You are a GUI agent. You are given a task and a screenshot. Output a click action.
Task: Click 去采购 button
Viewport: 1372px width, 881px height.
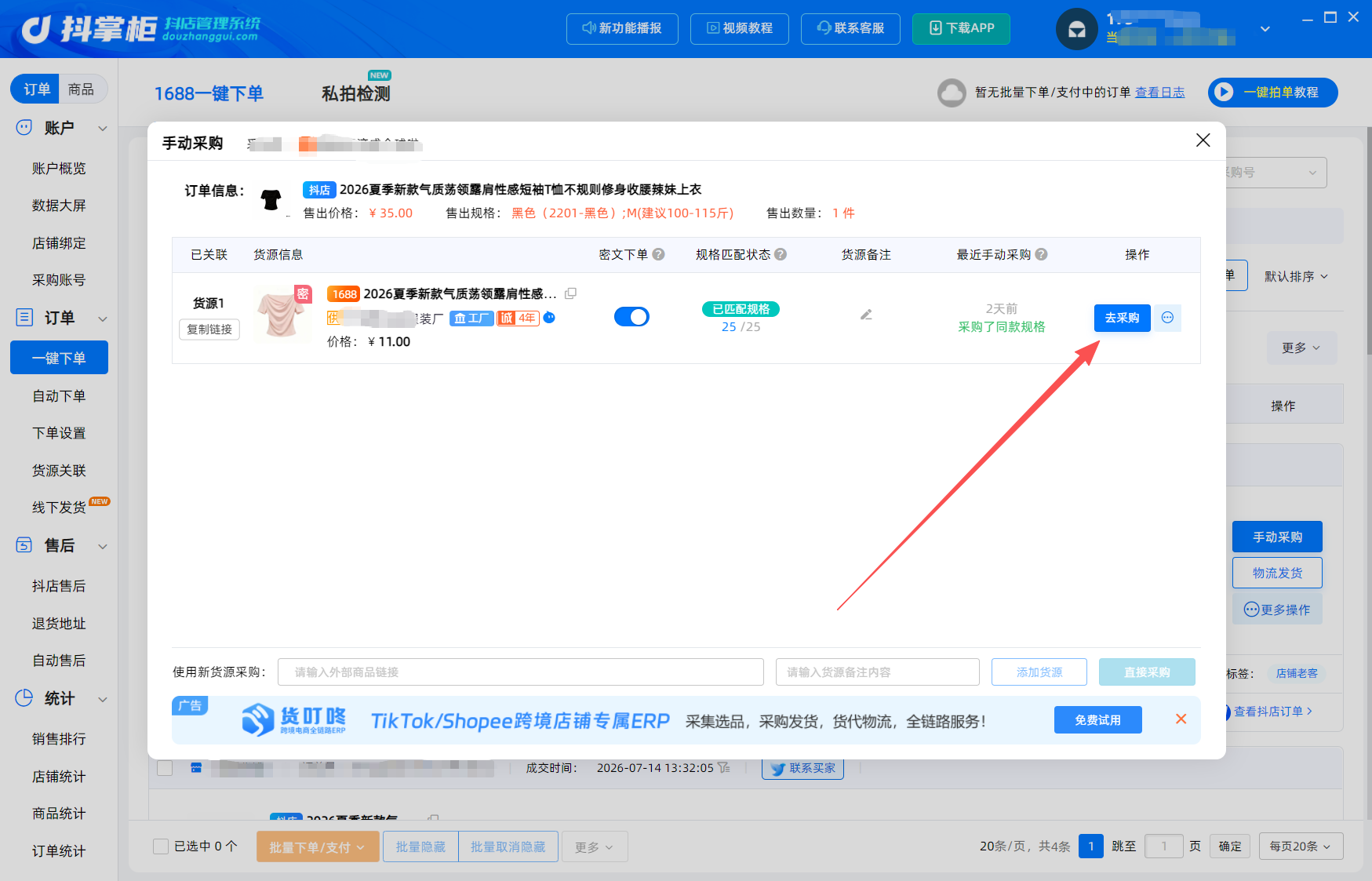point(1122,318)
